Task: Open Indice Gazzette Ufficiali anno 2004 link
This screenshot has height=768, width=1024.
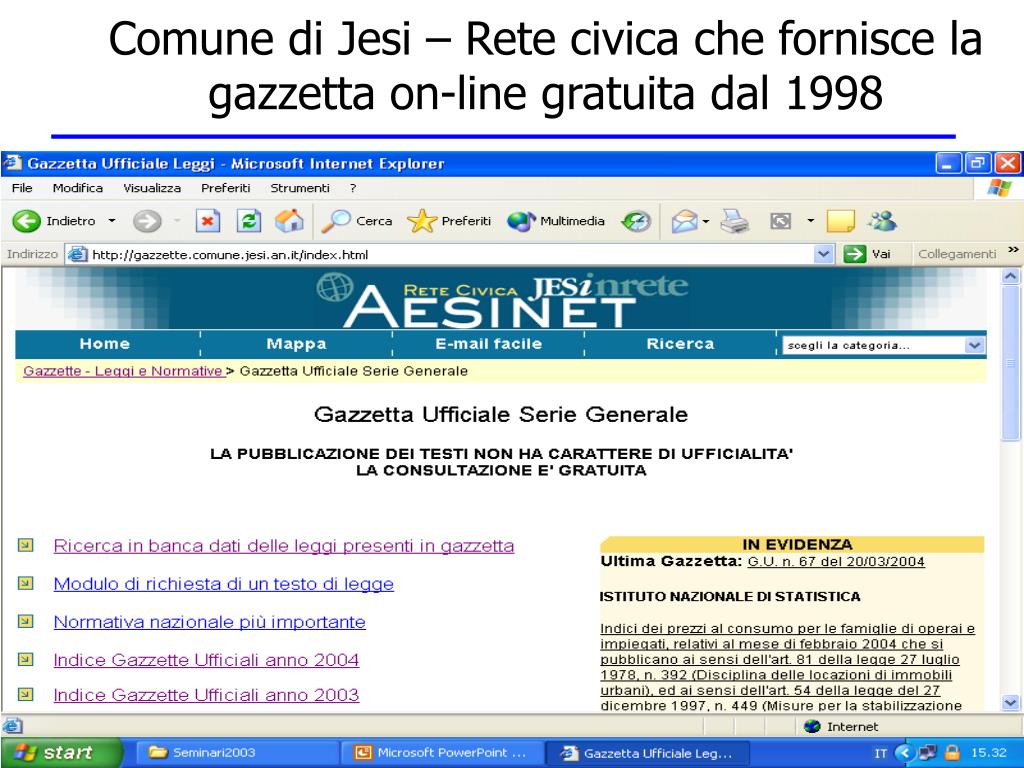Action: pos(206,660)
